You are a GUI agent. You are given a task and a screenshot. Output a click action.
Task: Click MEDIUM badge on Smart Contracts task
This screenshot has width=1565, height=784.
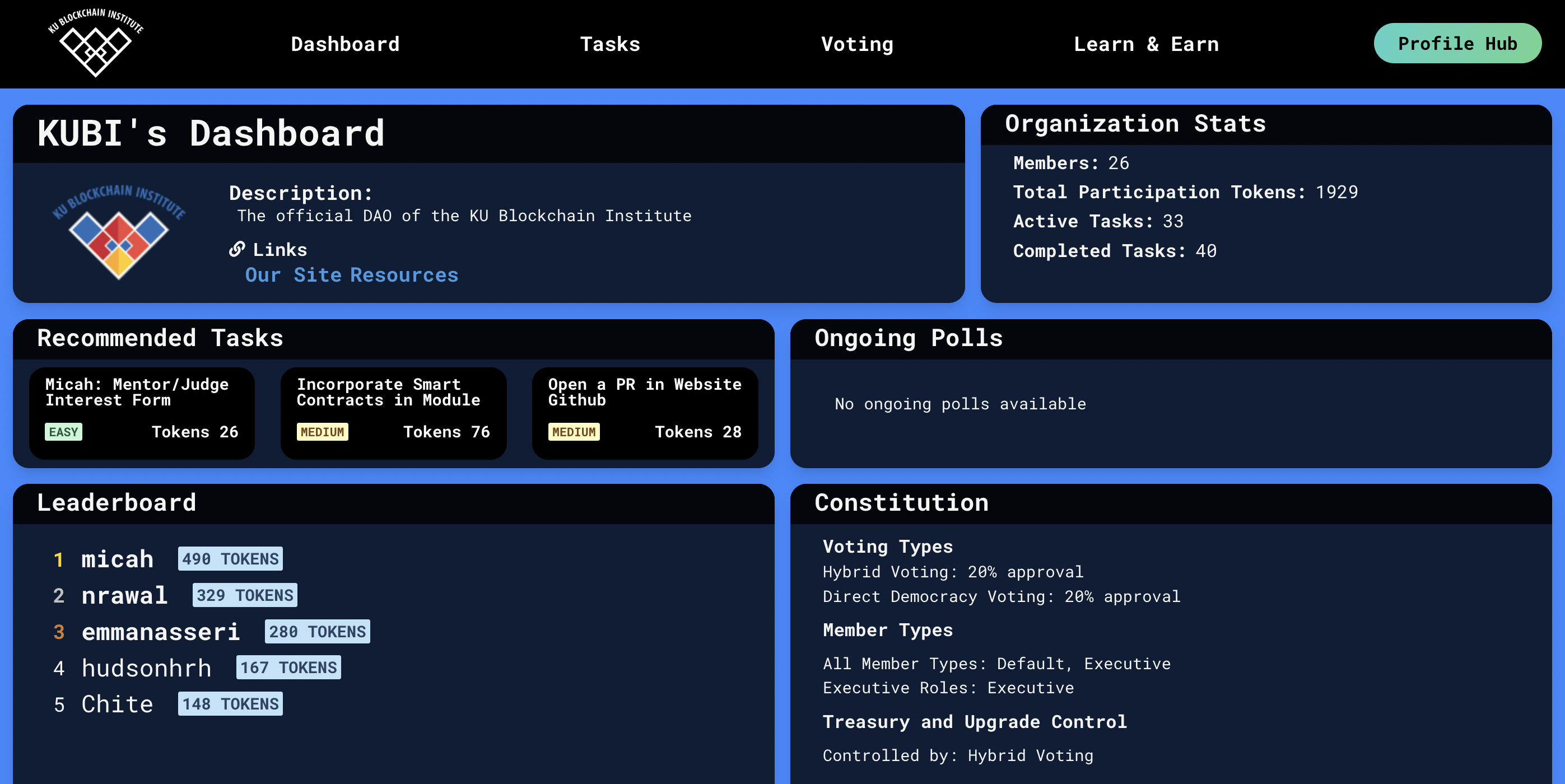[x=322, y=432]
